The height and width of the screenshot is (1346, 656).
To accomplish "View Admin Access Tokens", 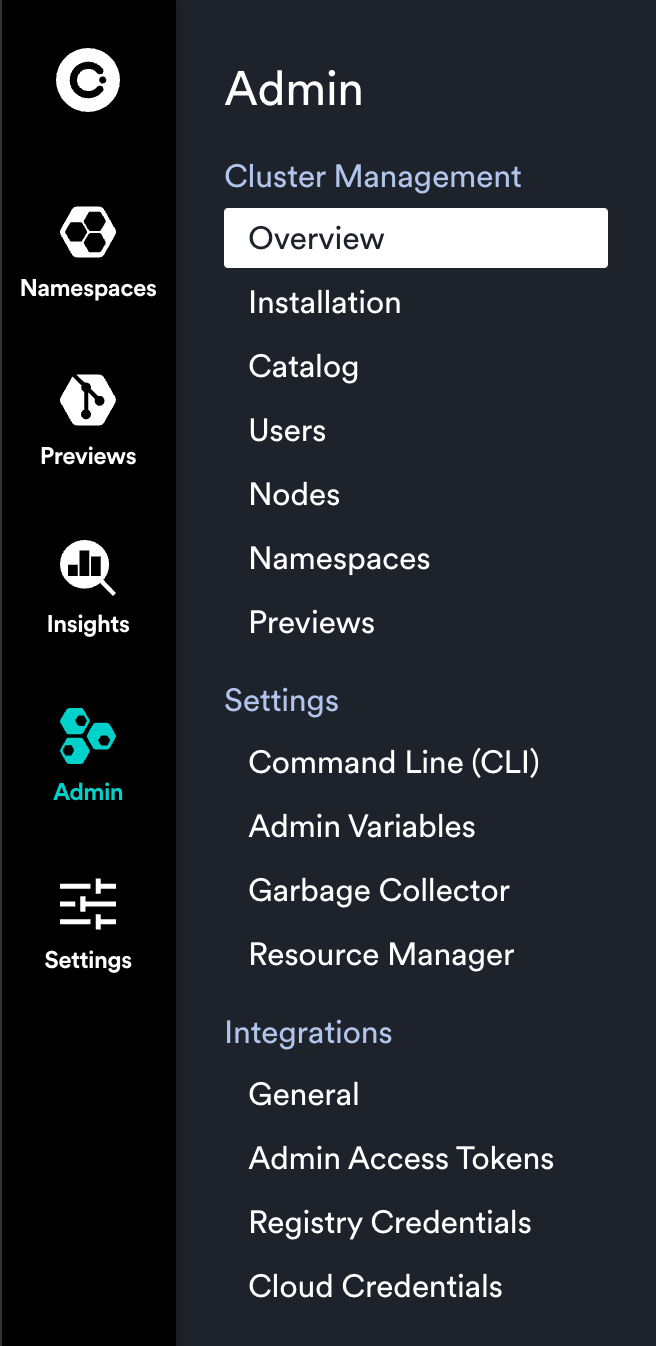I will tap(401, 1158).
